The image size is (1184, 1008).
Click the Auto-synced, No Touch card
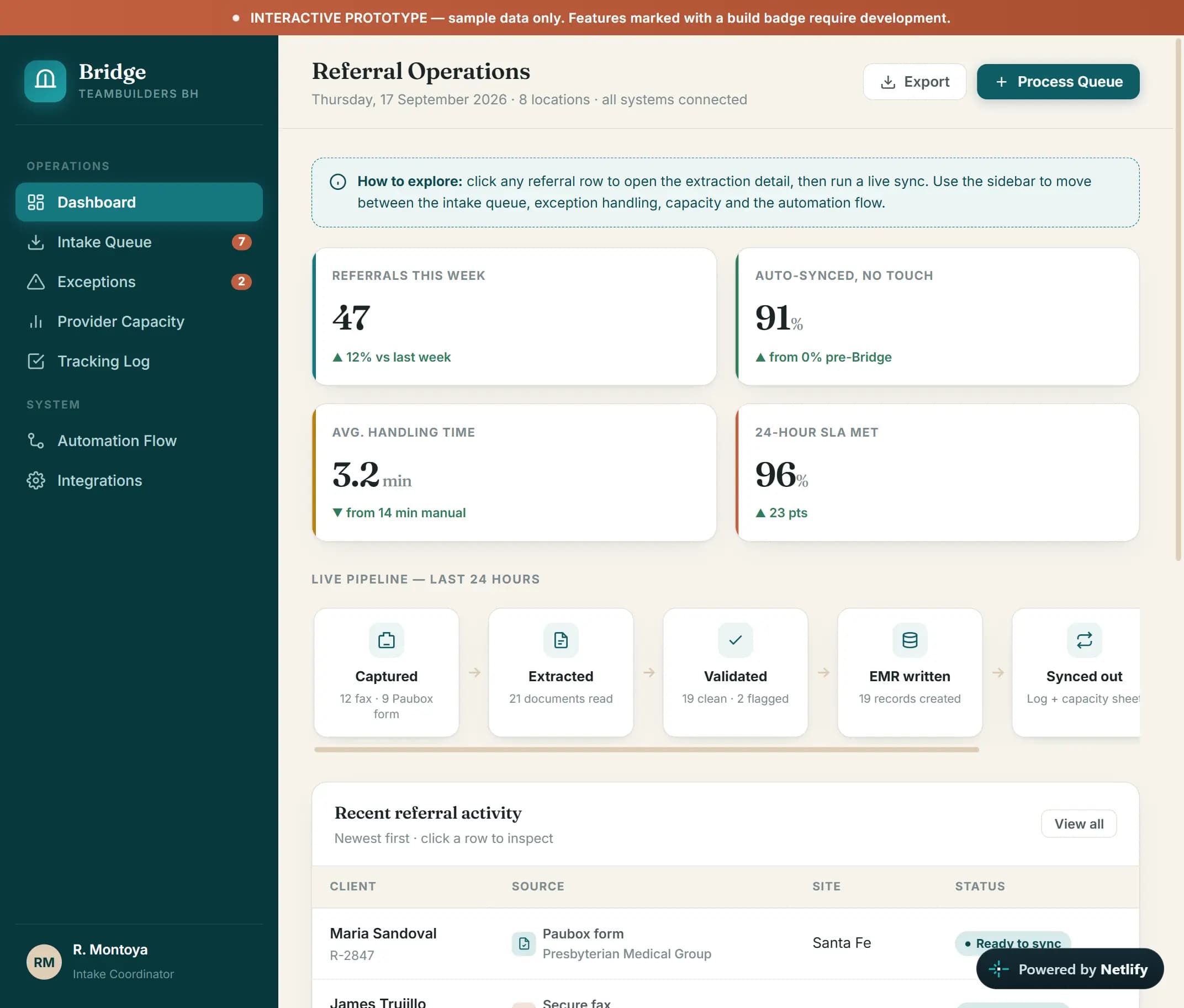click(937, 316)
